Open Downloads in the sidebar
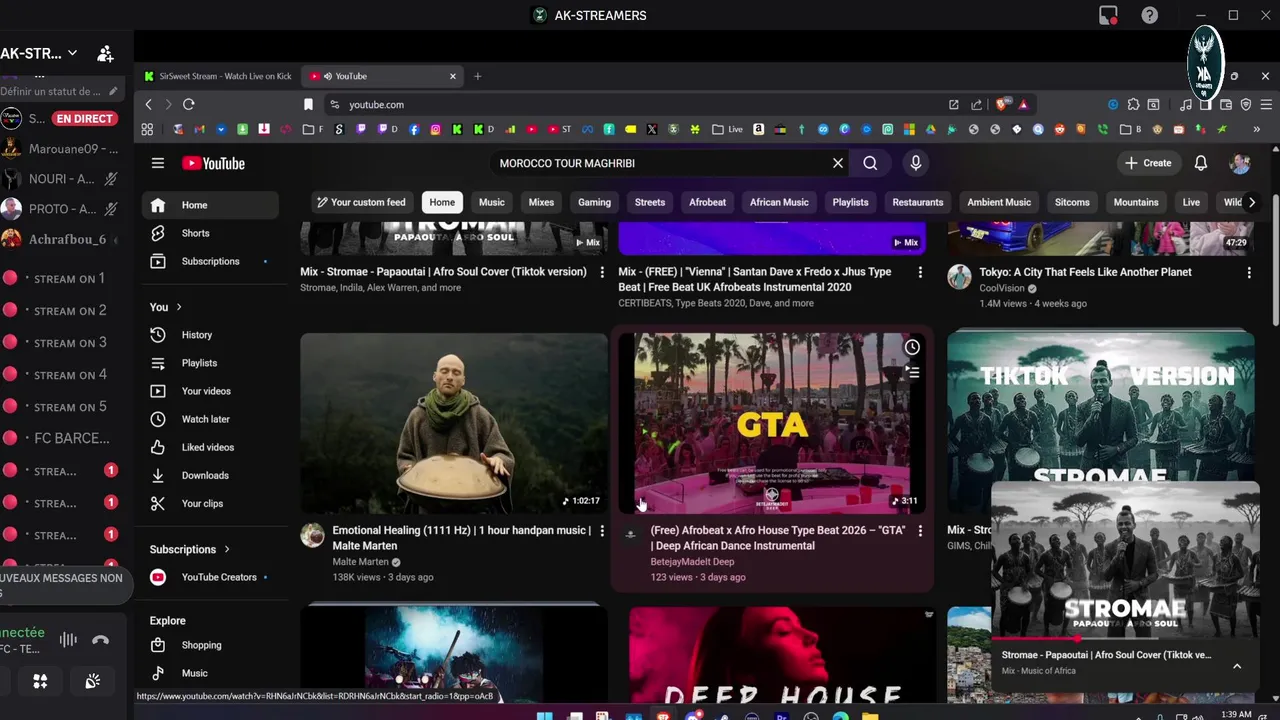1280x720 pixels. point(210,475)
